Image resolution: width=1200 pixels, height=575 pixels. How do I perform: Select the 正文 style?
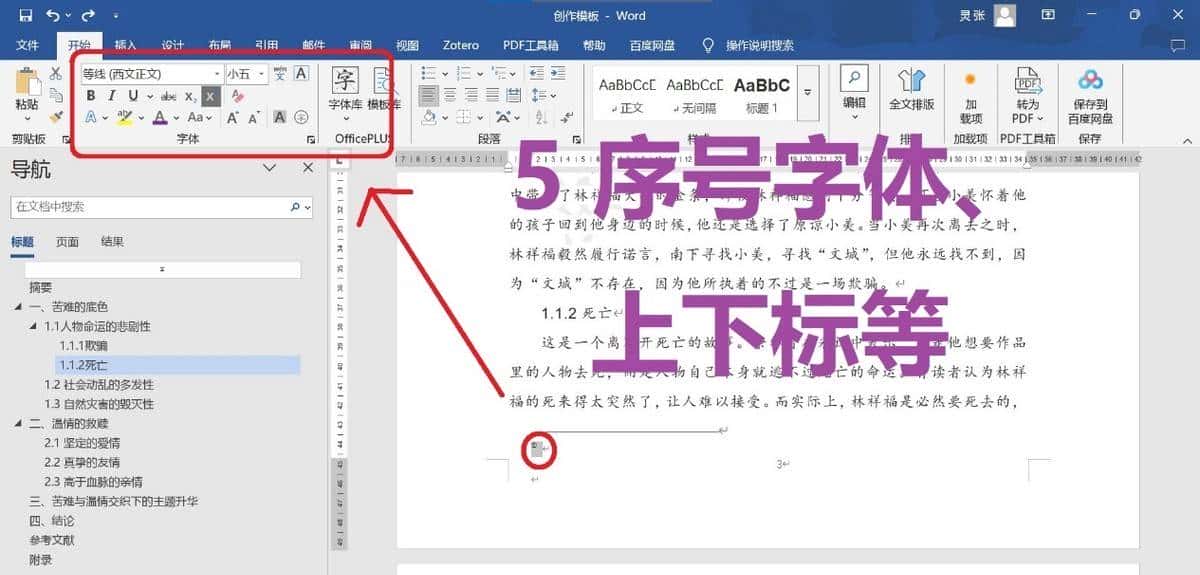click(x=628, y=94)
